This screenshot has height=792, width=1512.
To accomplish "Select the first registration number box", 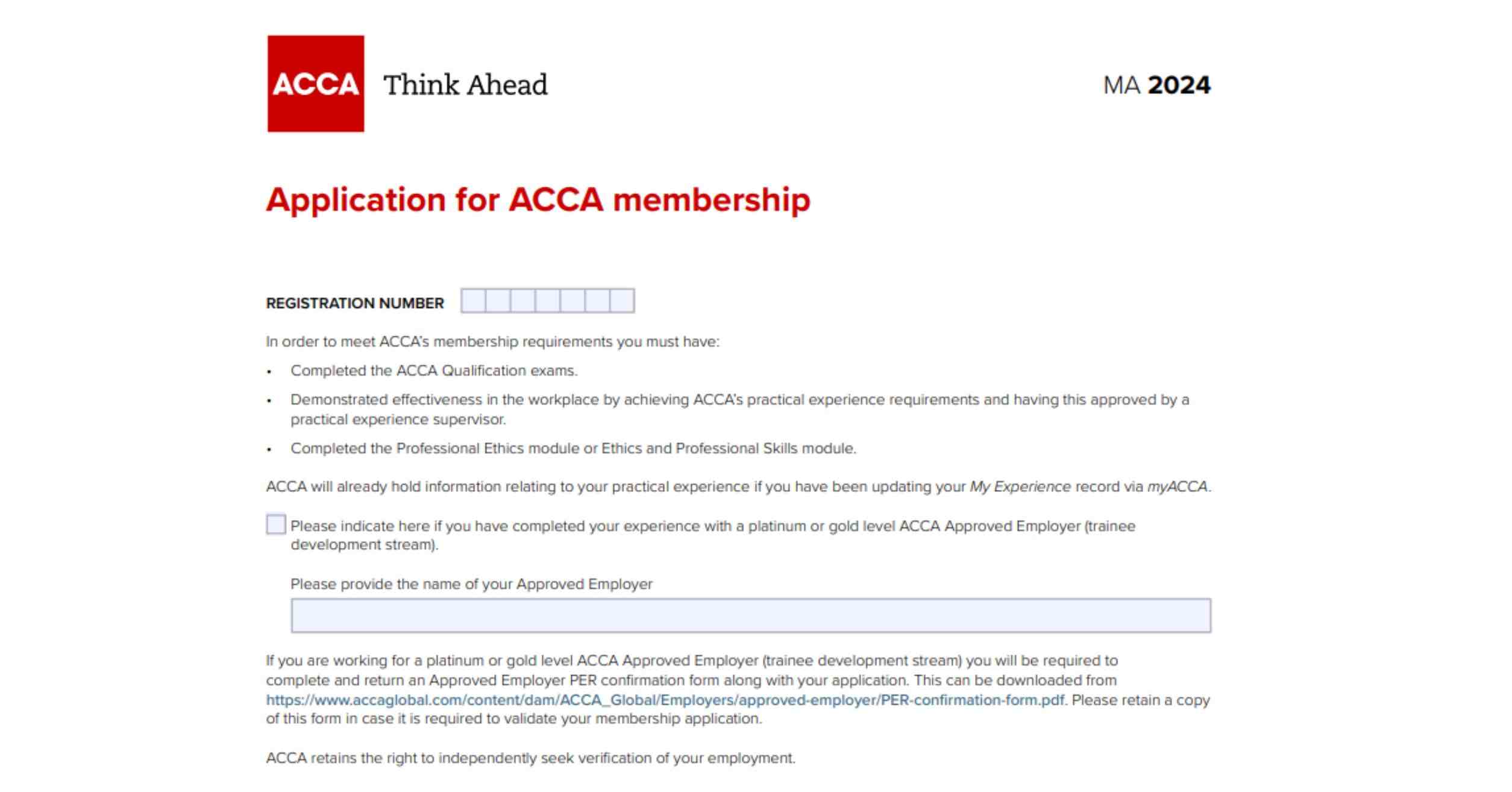I will tap(473, 301).
